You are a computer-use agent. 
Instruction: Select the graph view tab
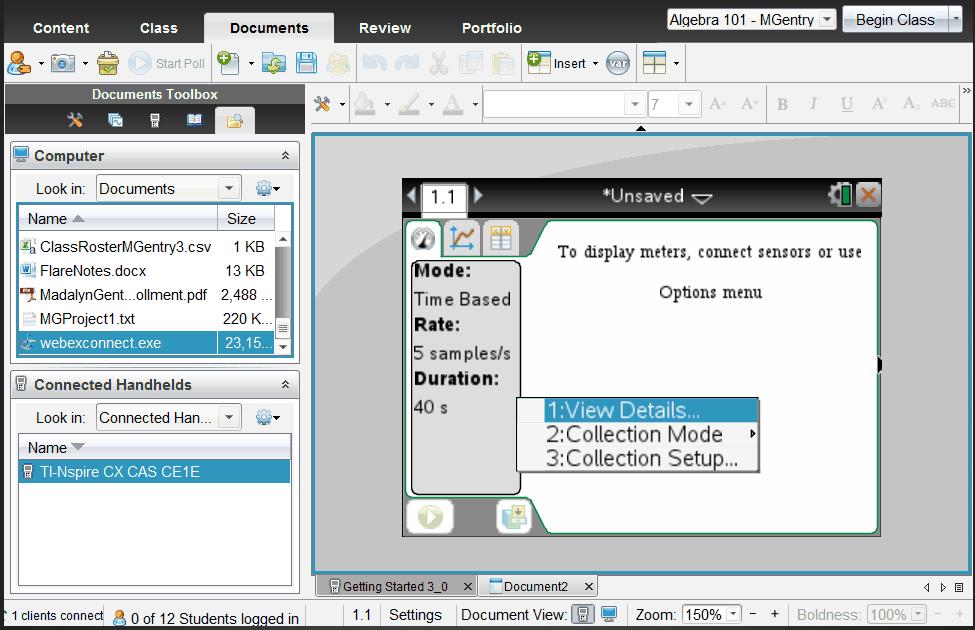461,238
